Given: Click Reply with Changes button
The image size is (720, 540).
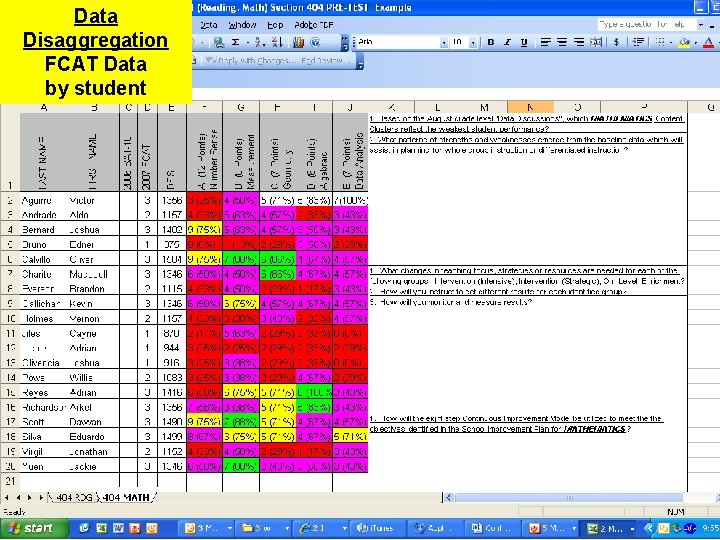Looking at the screenshot, I should 251,61.
